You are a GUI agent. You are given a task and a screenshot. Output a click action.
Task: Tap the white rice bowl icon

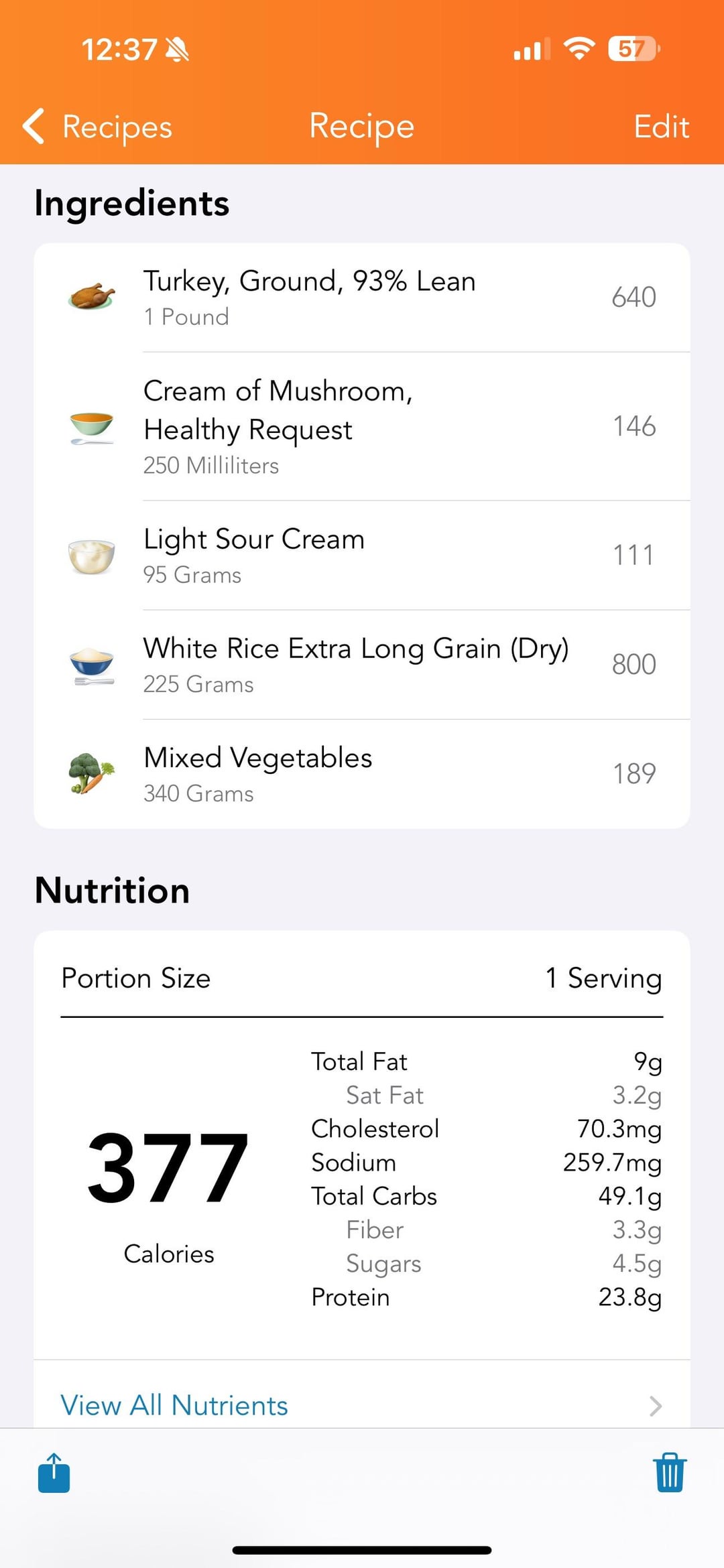pyautogui.click(x=92, y=665)
